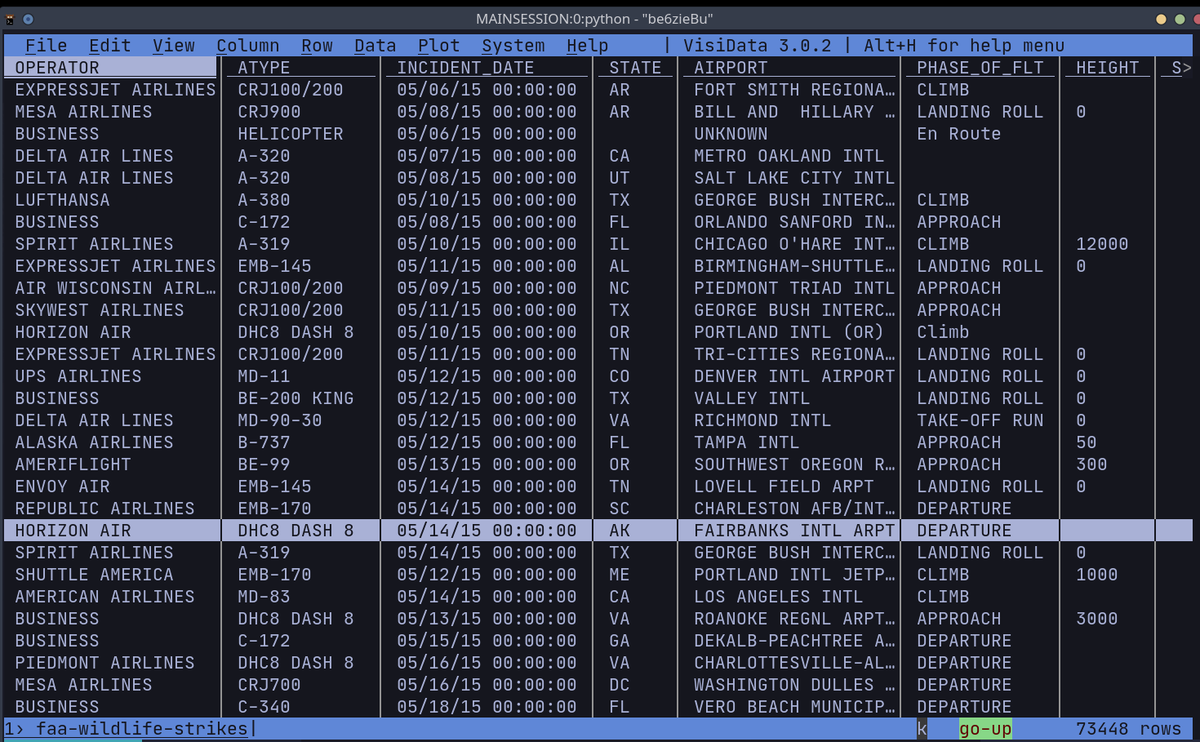The image size is (1200, 742).
Task: Click the BE-200 KING cell
Action: click(x=296, y=397)
